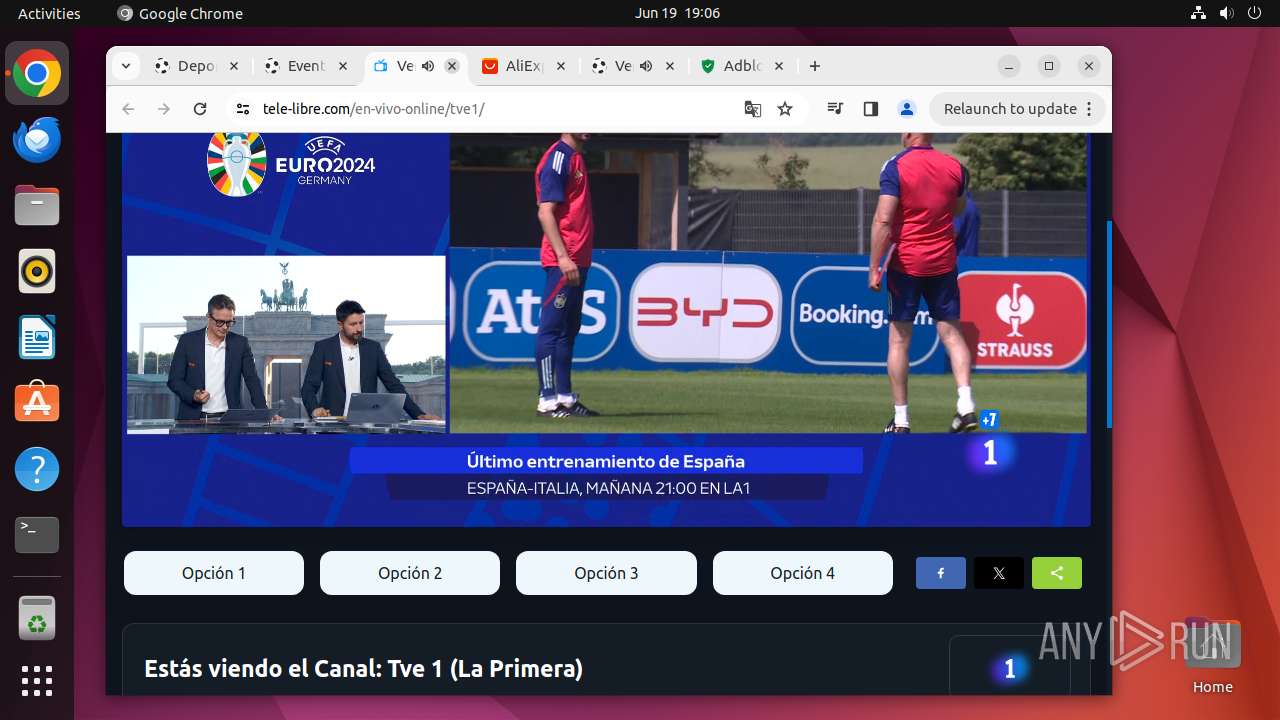Open a new tab with plus button
The width and height of the screenshot is (1280, 720).
click(x=815, y=66)
